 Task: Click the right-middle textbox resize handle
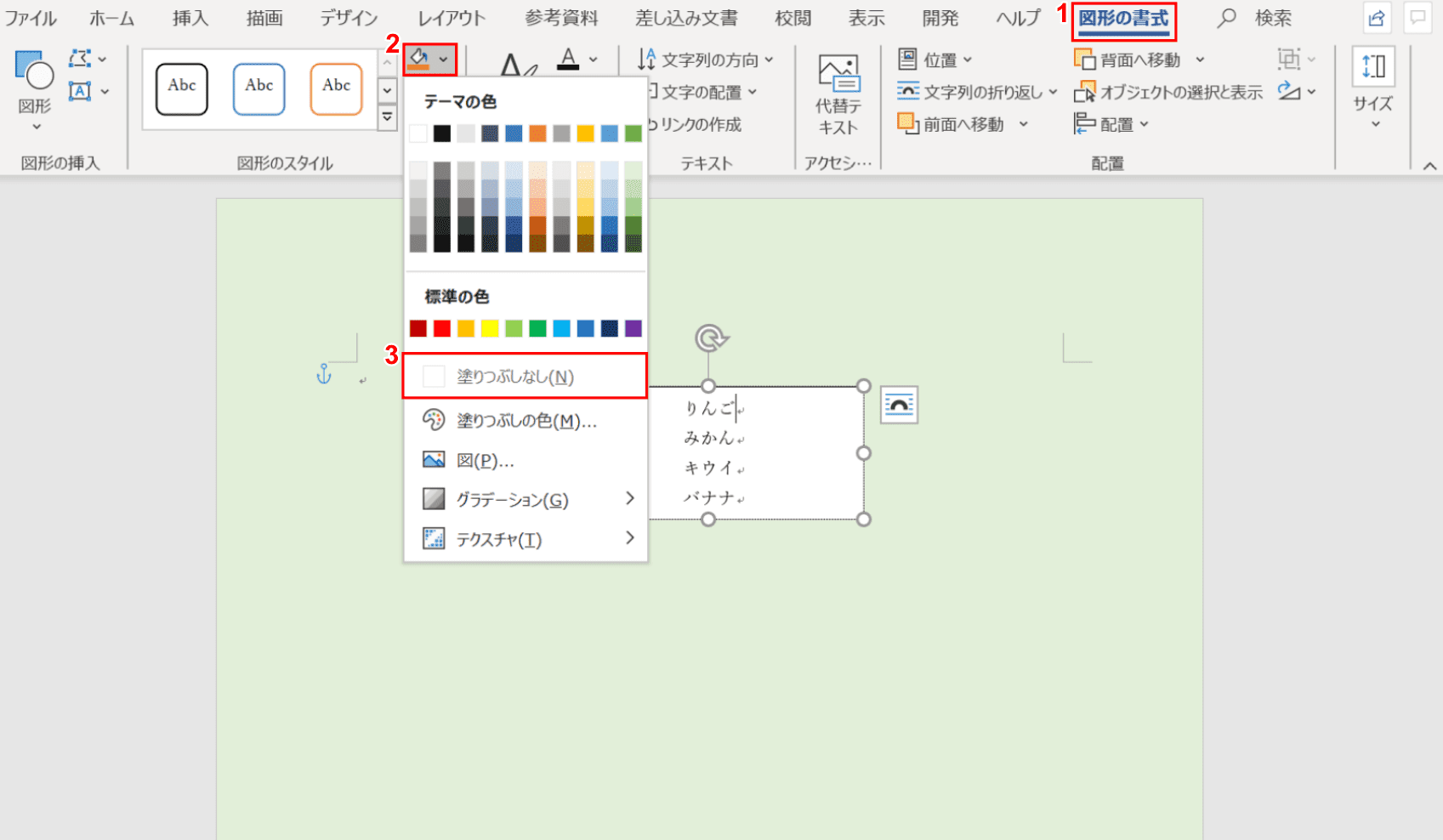864,453
